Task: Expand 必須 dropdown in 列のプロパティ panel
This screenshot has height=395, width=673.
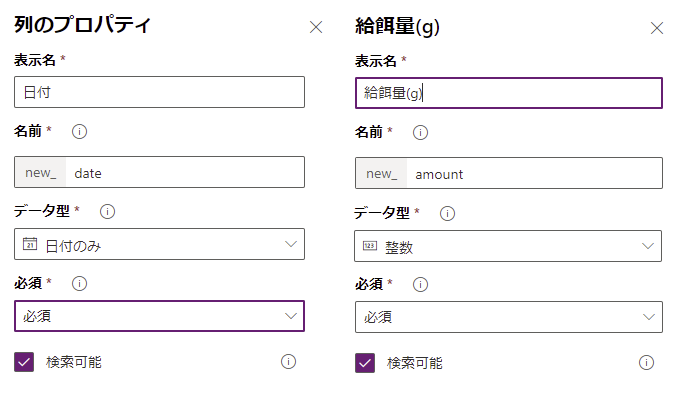Action: (159, 316)
